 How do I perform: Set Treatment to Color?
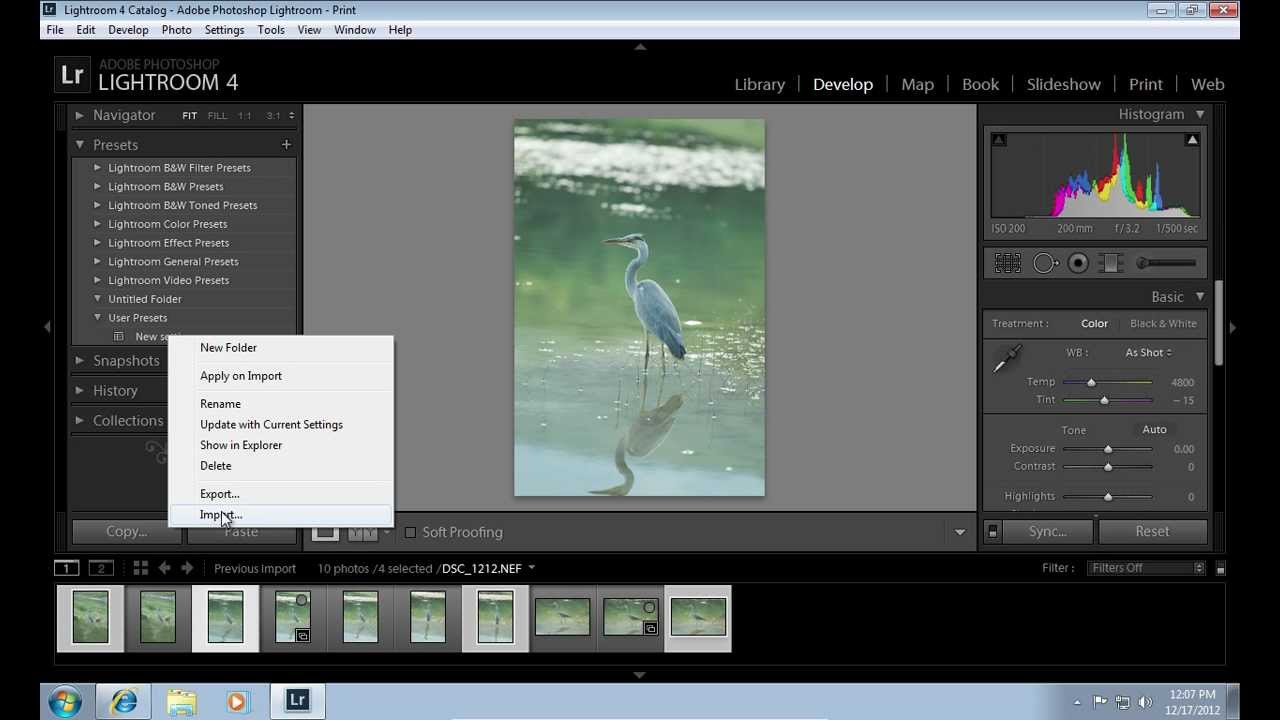pyautogui.click(x=1094, y=323)
